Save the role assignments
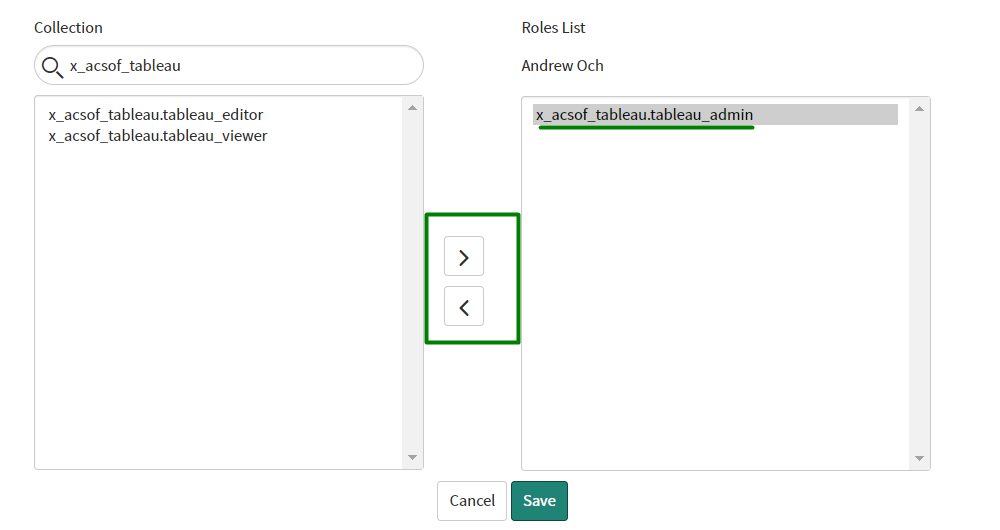The width and height of the screenshot is (1000, 530). pyautogui.click(x=539, y=501)
